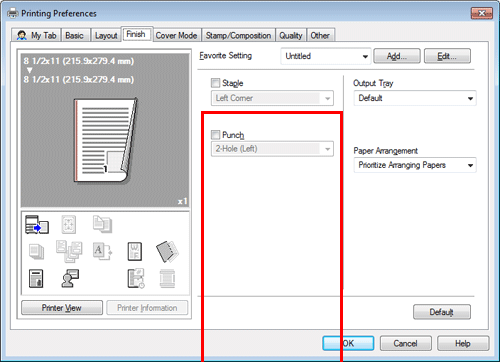The width and height of the screenshot is (500, 362).
Task: Switch to the Layout tab
Action: [x=106, y=36]
